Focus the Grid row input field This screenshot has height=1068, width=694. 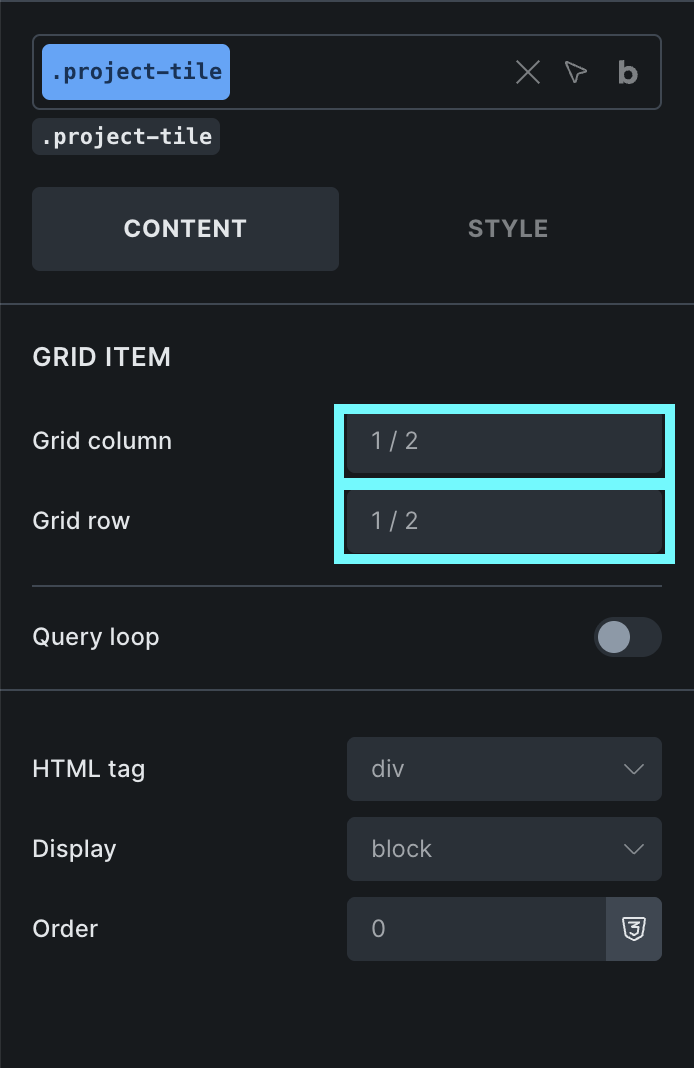504,521
